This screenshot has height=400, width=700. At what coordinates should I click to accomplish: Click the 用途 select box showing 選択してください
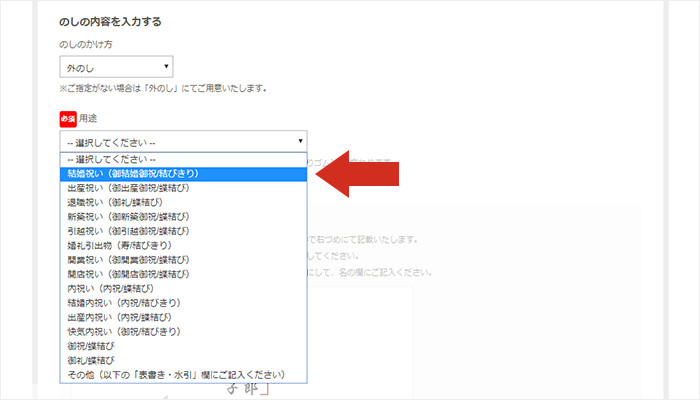(x=183, y=142)
